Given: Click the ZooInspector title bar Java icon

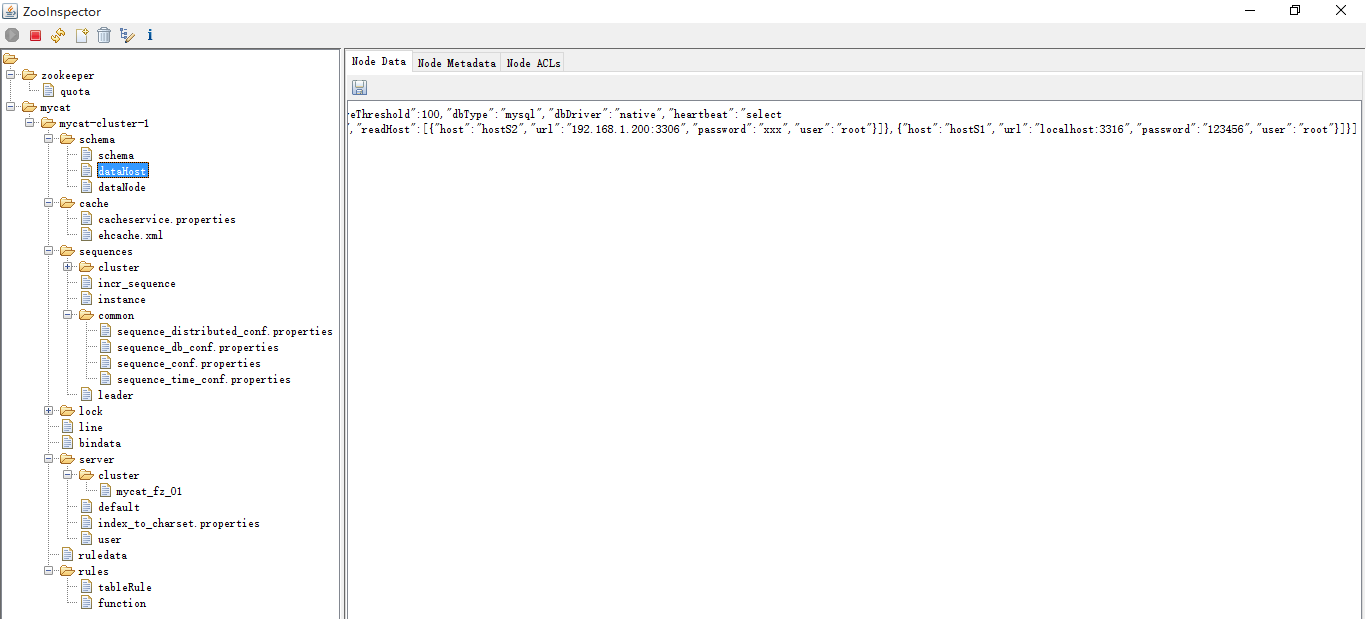Looking at the screenshot, I should tap(11, 11).
